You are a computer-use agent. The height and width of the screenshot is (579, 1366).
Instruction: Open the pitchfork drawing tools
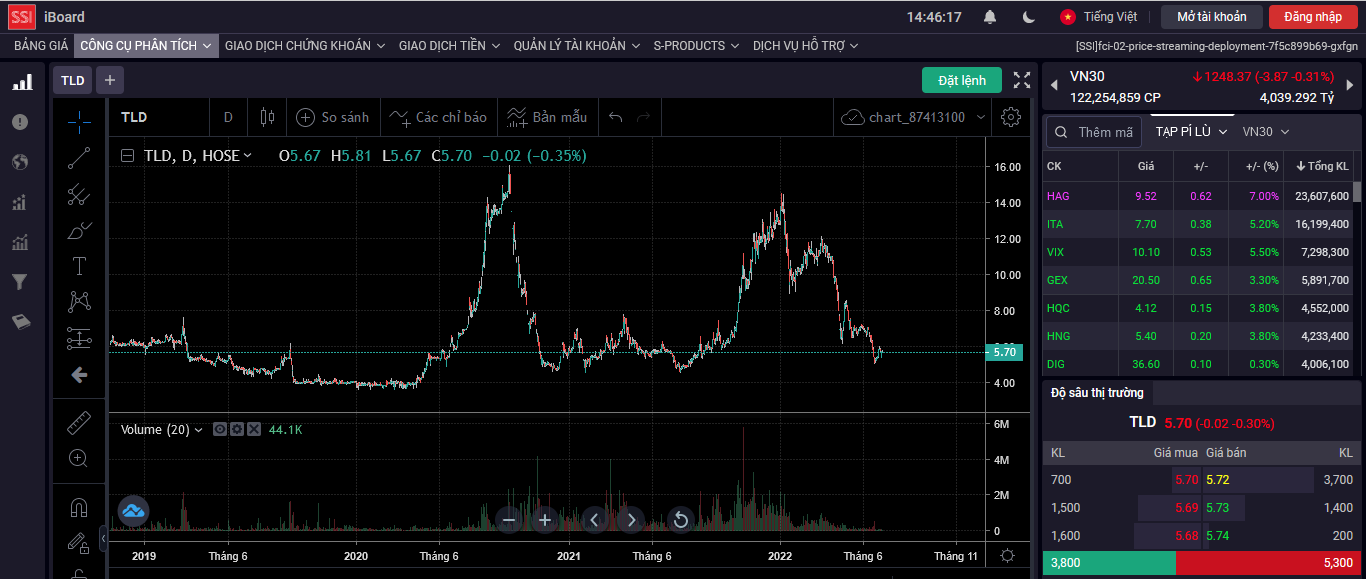tap(79, 194)
